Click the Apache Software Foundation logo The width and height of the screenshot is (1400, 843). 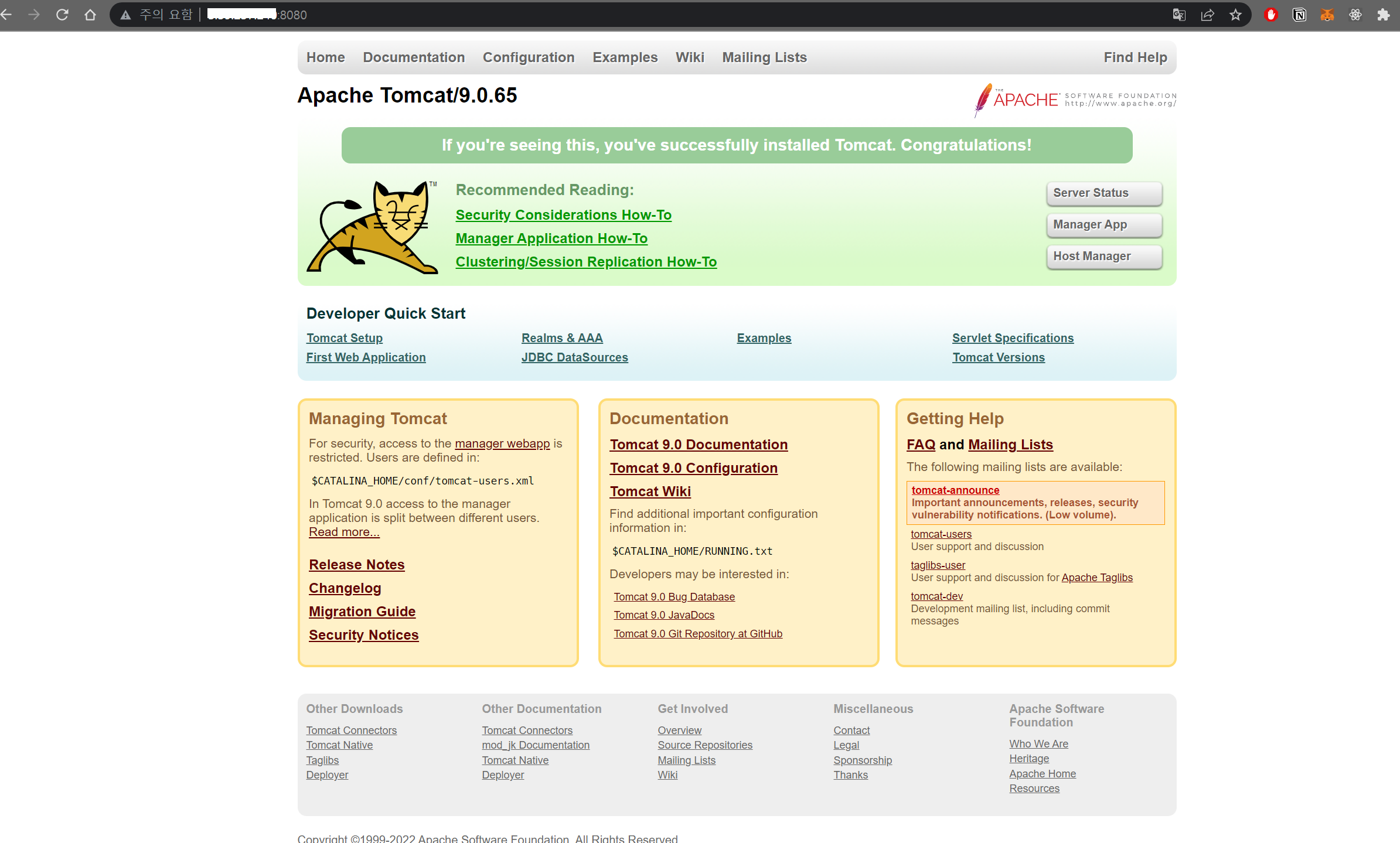(x=1075, y=100)
